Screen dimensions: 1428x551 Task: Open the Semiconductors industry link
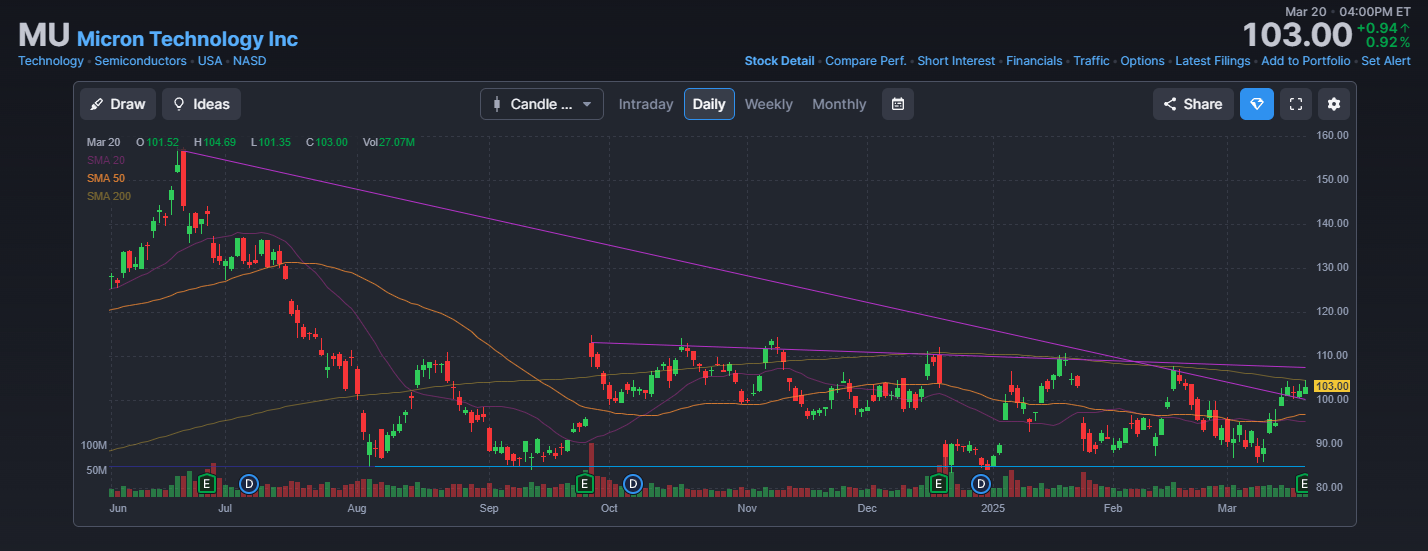tap(140, 61)
